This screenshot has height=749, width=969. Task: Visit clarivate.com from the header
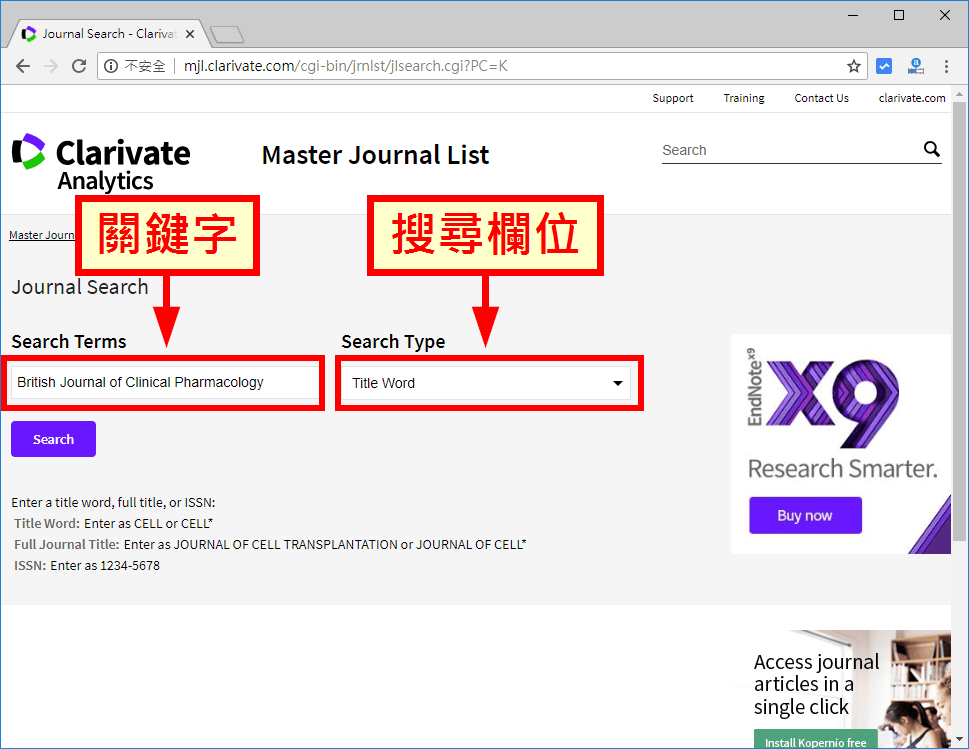(911, 97)
